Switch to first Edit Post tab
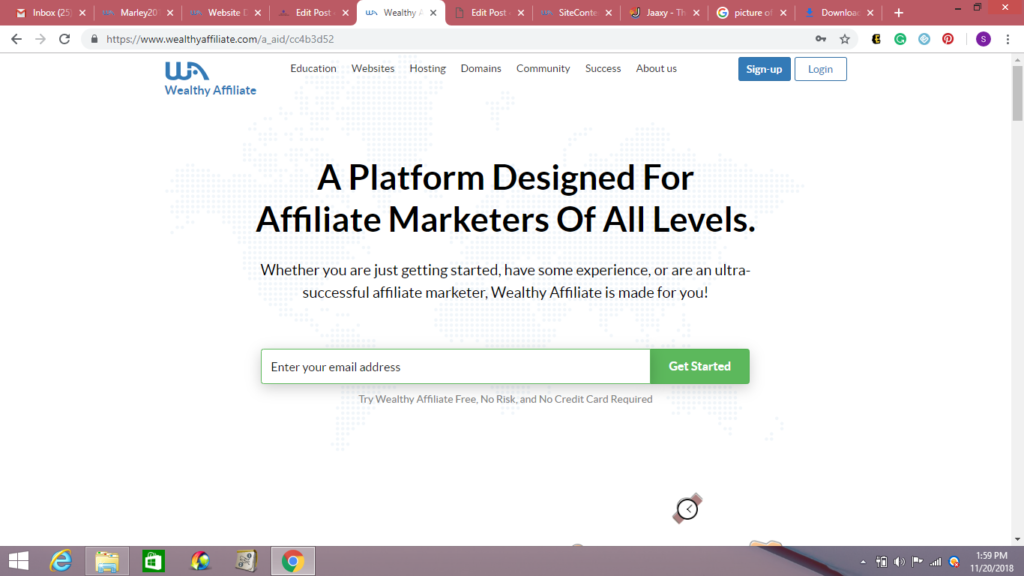This screenshot has height=576, width=1024. click(312, 12)
